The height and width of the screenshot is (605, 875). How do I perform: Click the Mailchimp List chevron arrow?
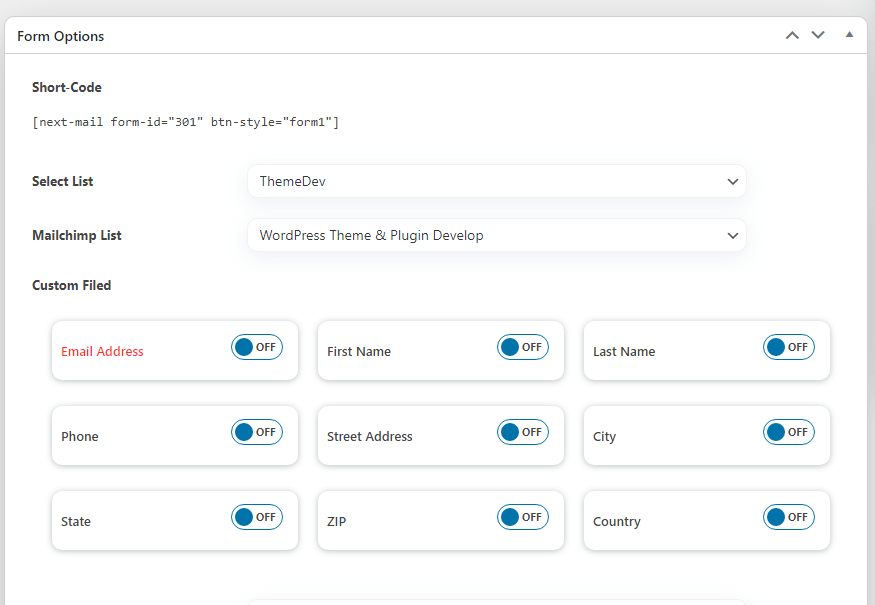733,236
